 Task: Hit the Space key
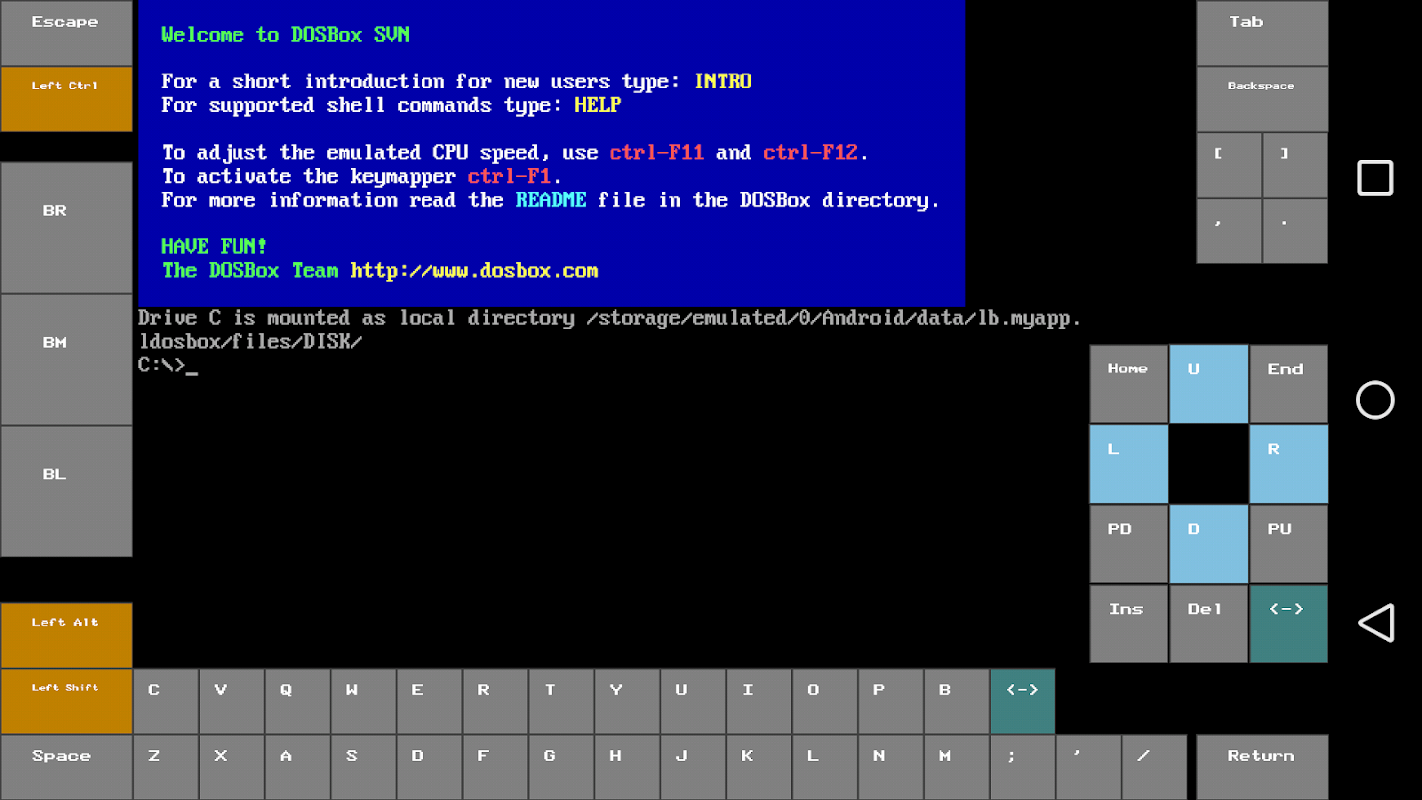[x=66, y=767]
